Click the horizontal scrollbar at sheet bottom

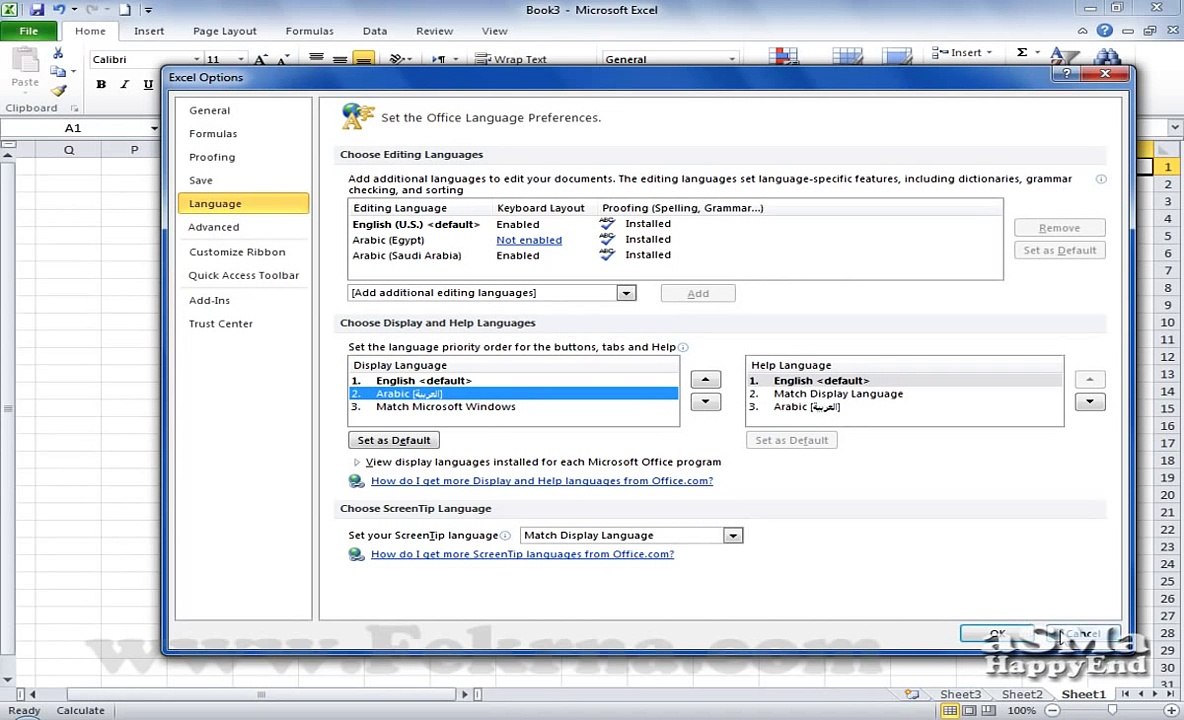[261, 694]
